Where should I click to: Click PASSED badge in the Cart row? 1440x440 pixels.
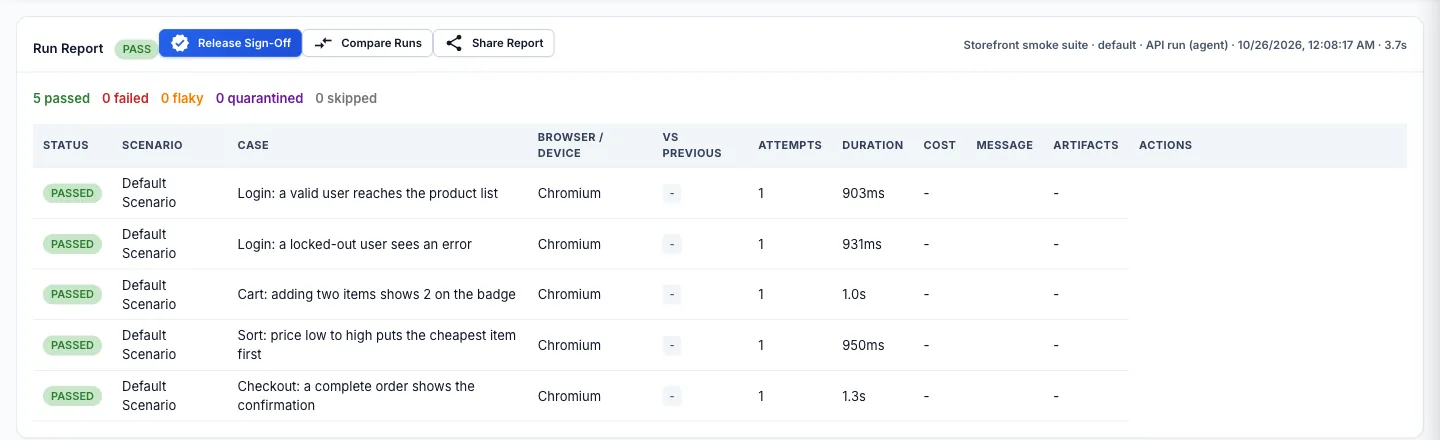click(72, 294)
